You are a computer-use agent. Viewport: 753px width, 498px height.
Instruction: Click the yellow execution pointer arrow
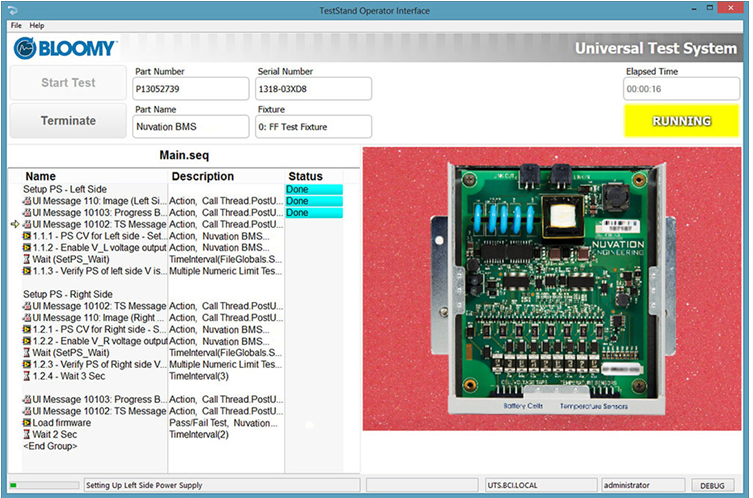tap(15, 225)
